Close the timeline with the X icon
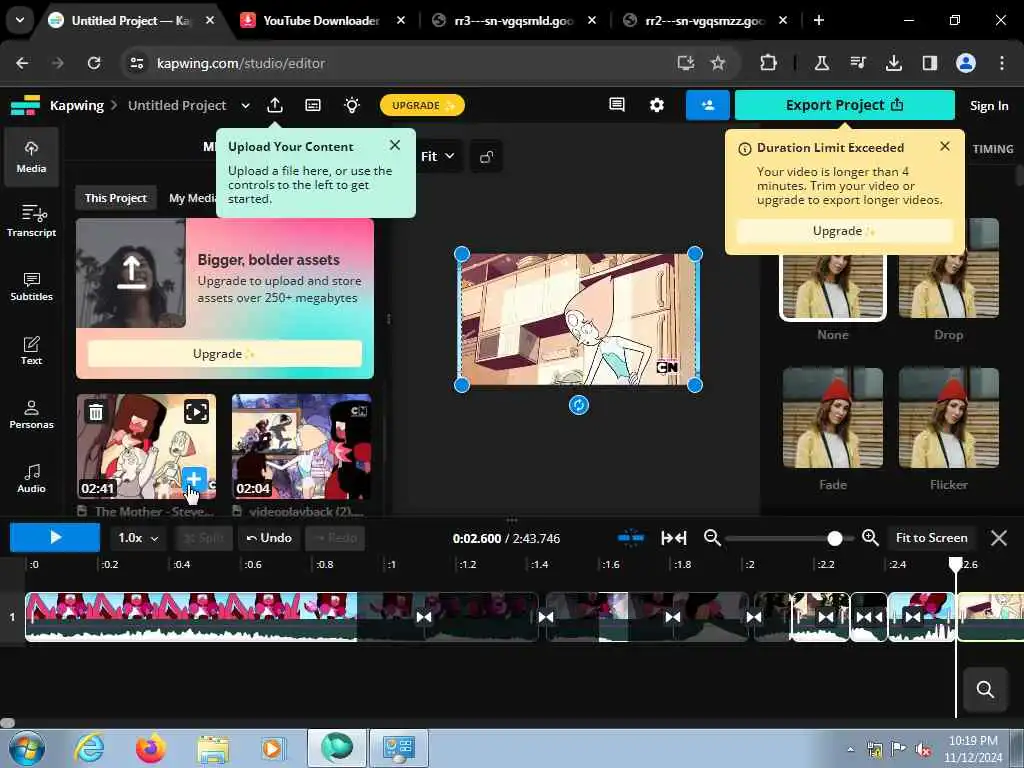1024x768 pixels. click(999, 538)
